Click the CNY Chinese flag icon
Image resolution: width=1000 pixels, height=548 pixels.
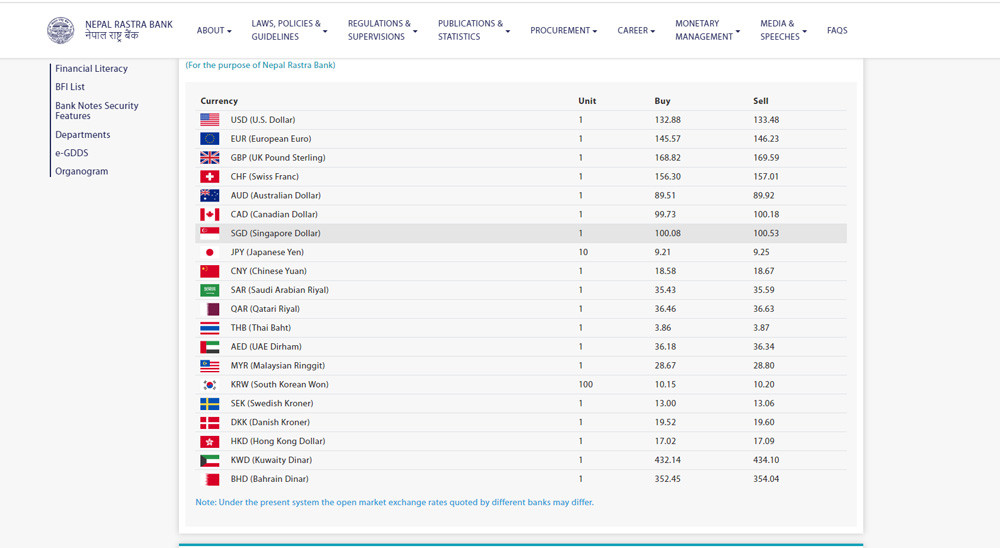[x=209, y=271]
